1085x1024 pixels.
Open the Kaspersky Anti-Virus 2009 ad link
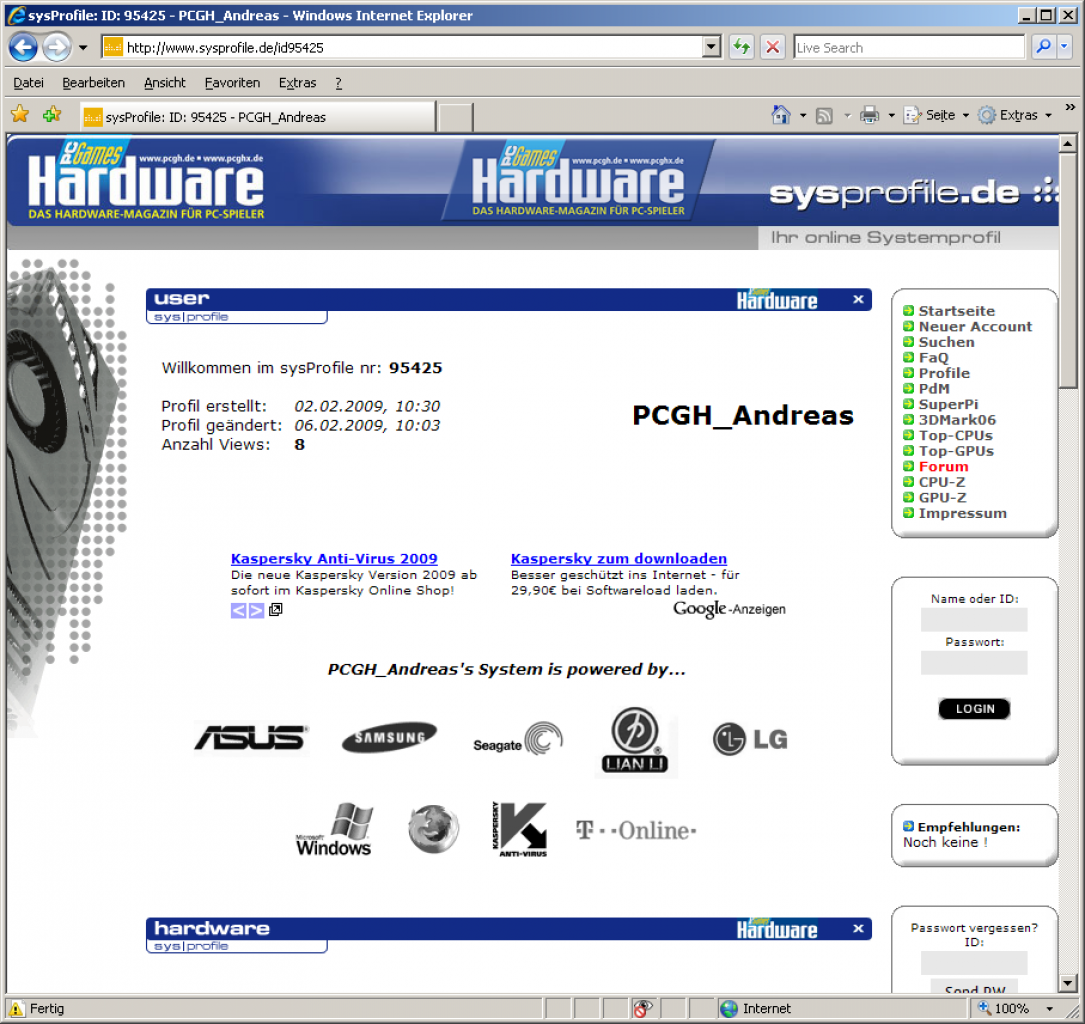[334, 558]
